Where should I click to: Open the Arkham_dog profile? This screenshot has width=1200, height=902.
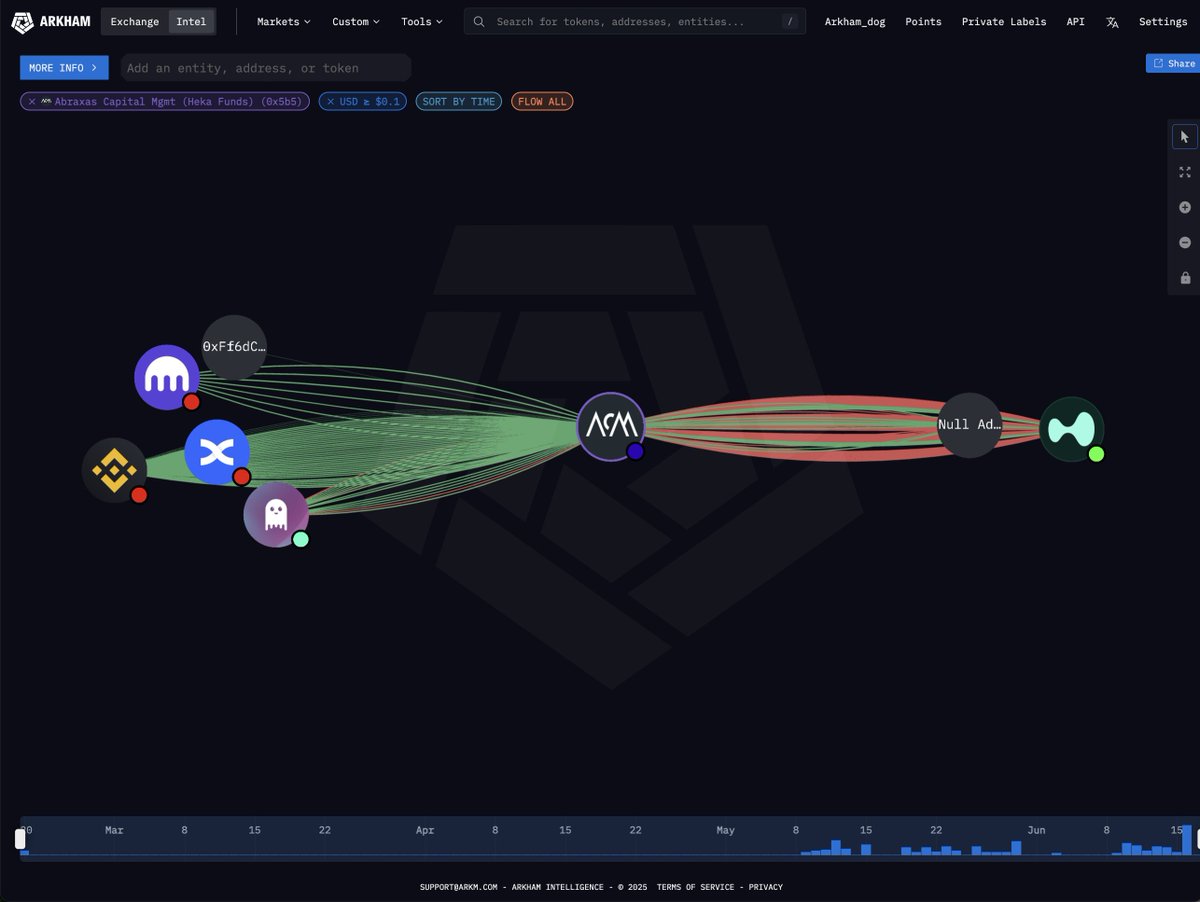click(x=855, y=21)
